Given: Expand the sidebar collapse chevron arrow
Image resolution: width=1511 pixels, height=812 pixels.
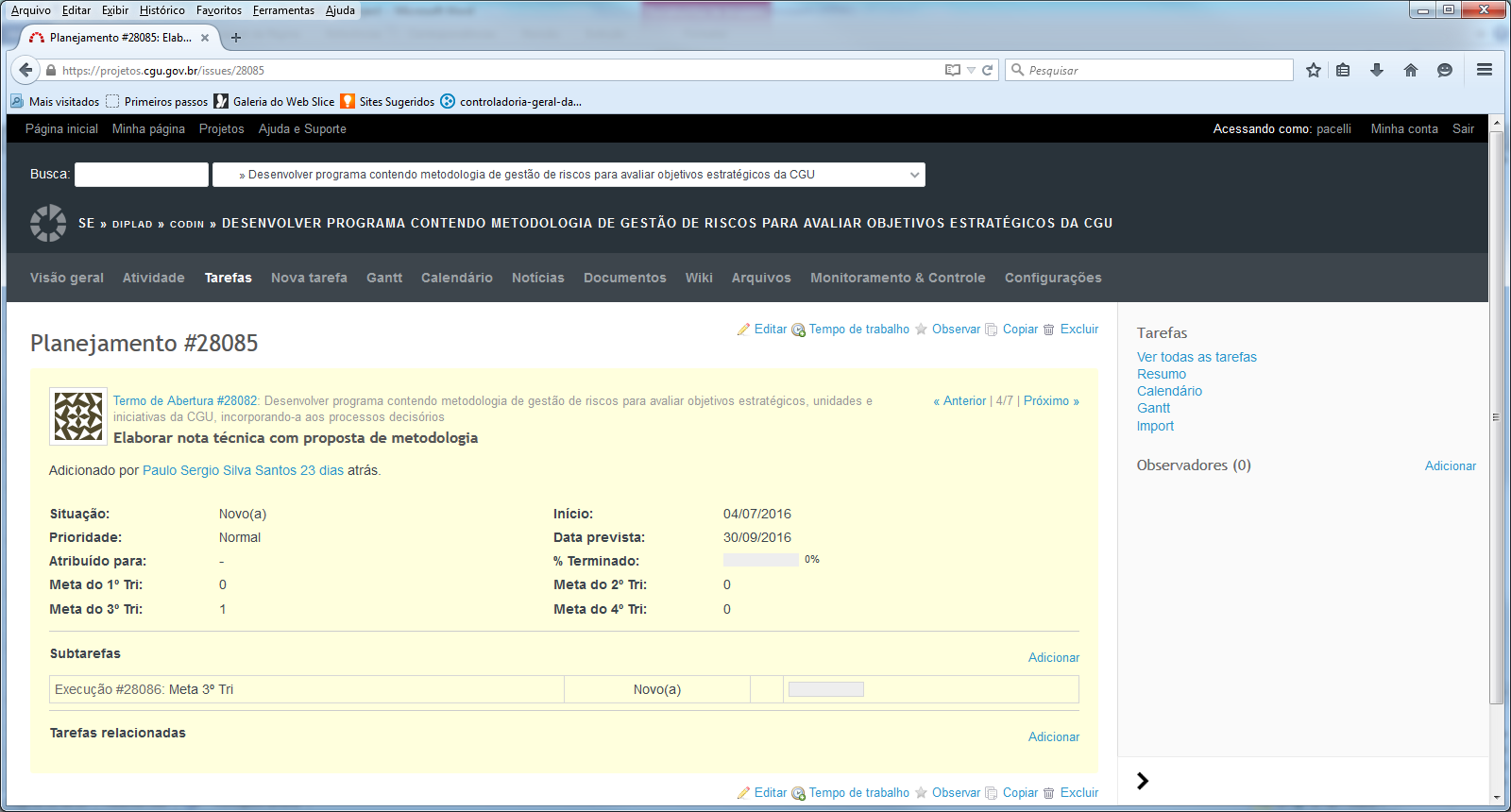Looking at the screenshot, I should click(x=1143, y=781).
